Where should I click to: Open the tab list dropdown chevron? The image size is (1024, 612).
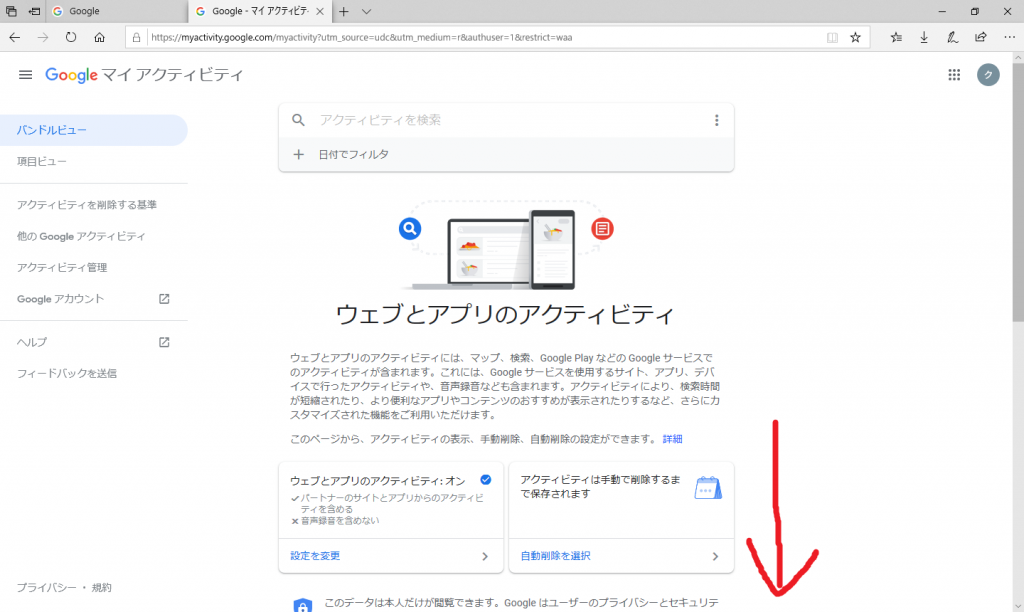point(366,12)
